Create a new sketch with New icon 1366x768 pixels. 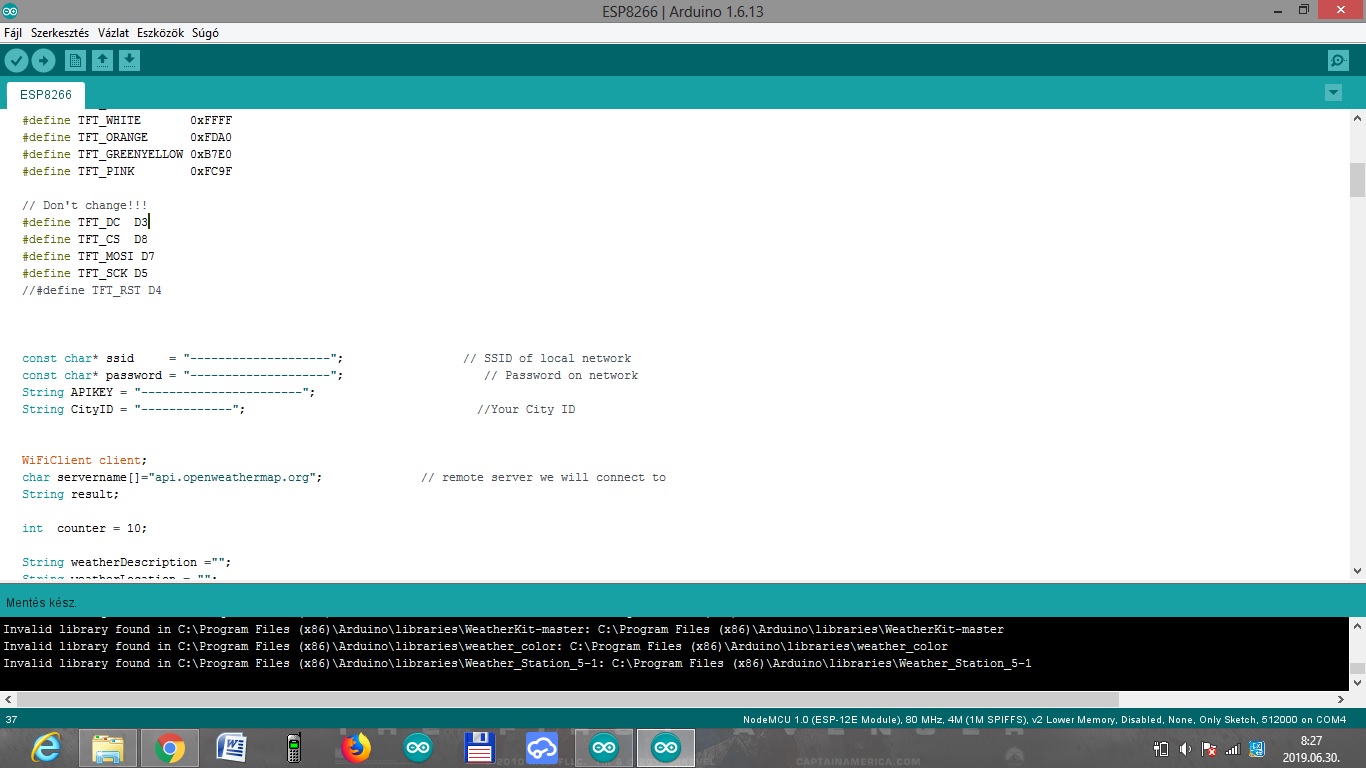click(x=75, y=61)
